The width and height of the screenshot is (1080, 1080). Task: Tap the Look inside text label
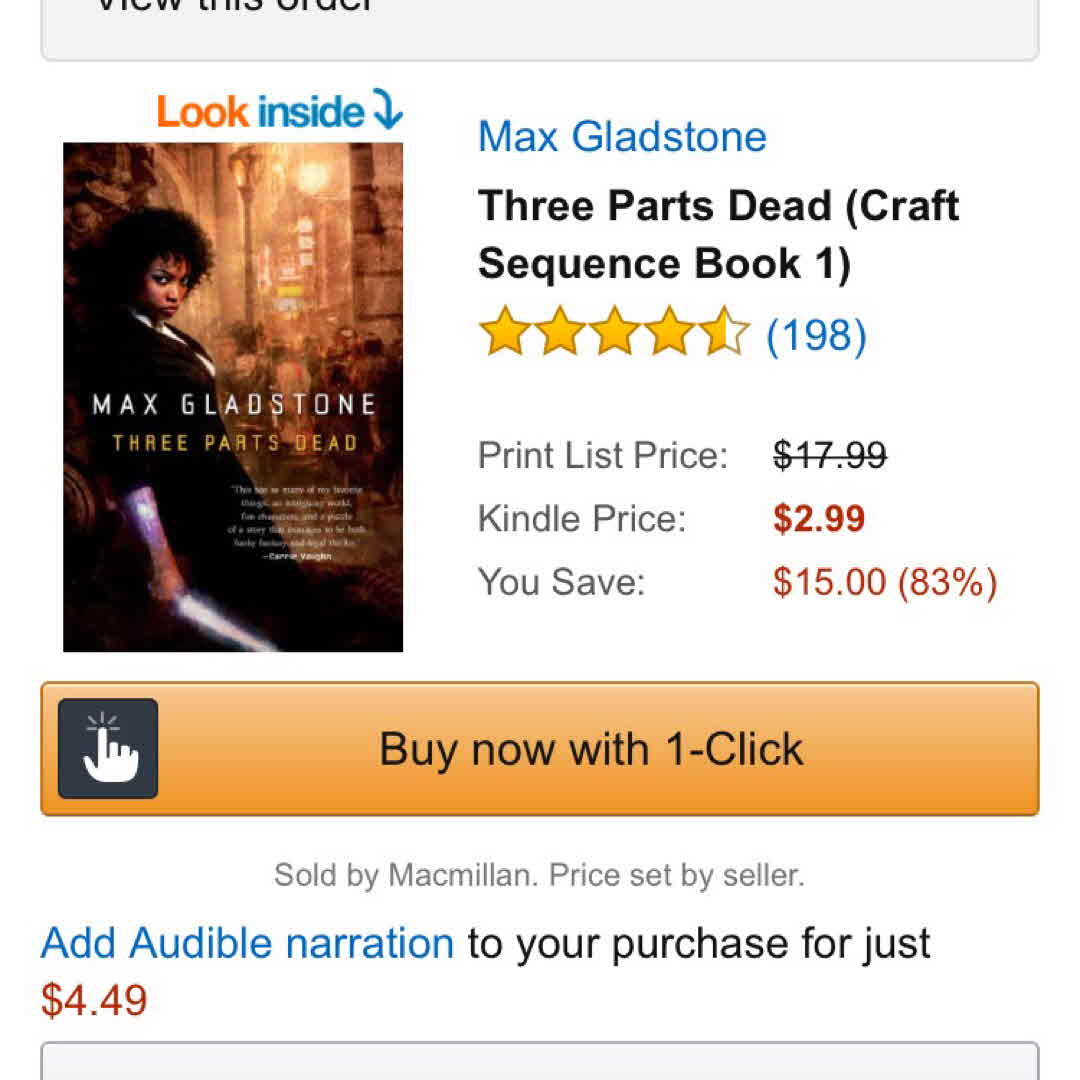tap(261, 111)
